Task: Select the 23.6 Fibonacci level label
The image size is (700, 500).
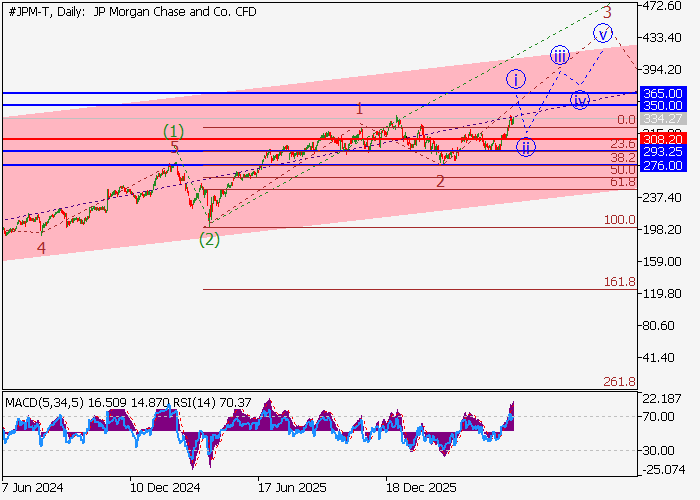Action: pos(623,144)
